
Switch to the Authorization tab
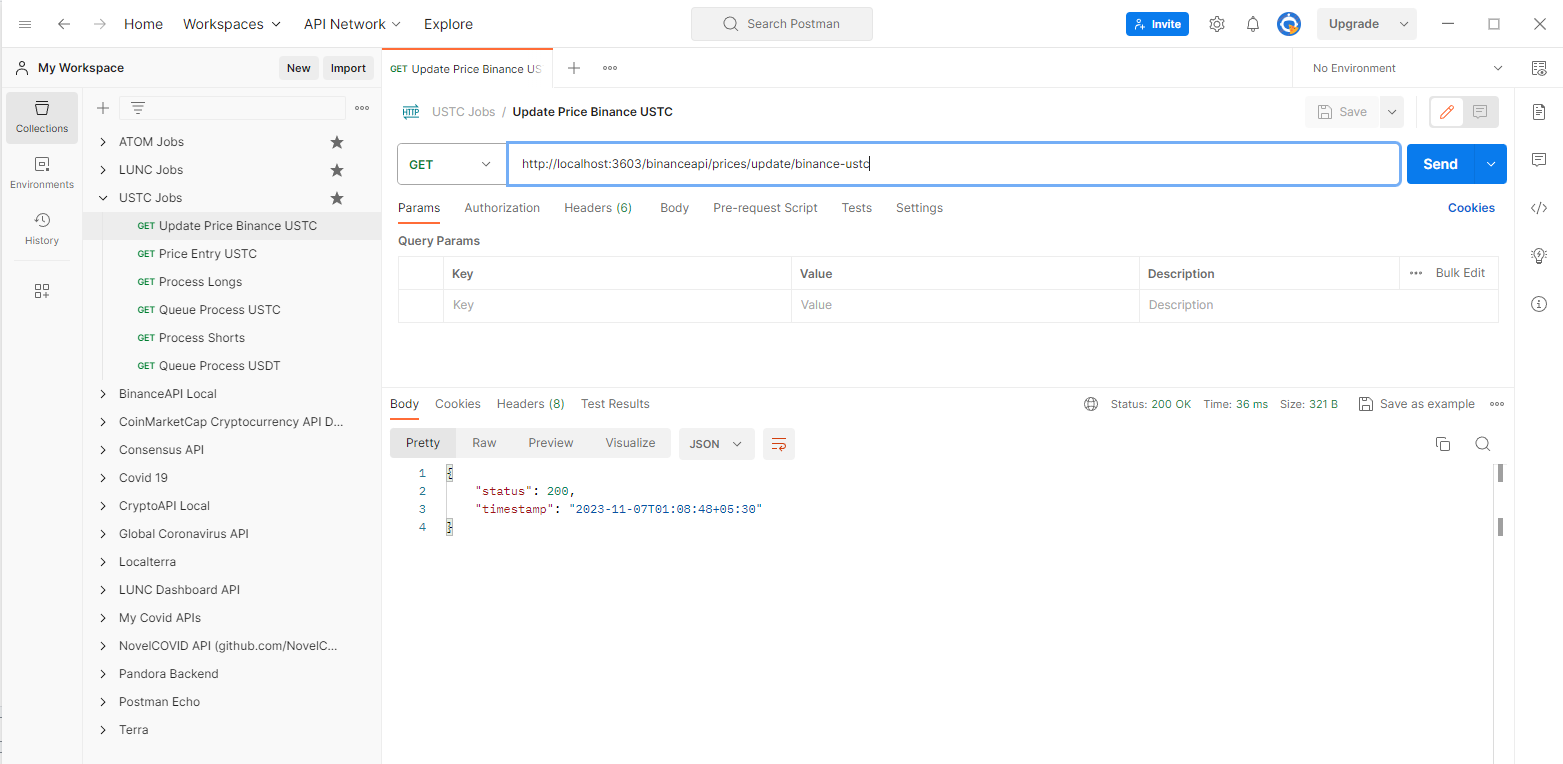(502, 208)
